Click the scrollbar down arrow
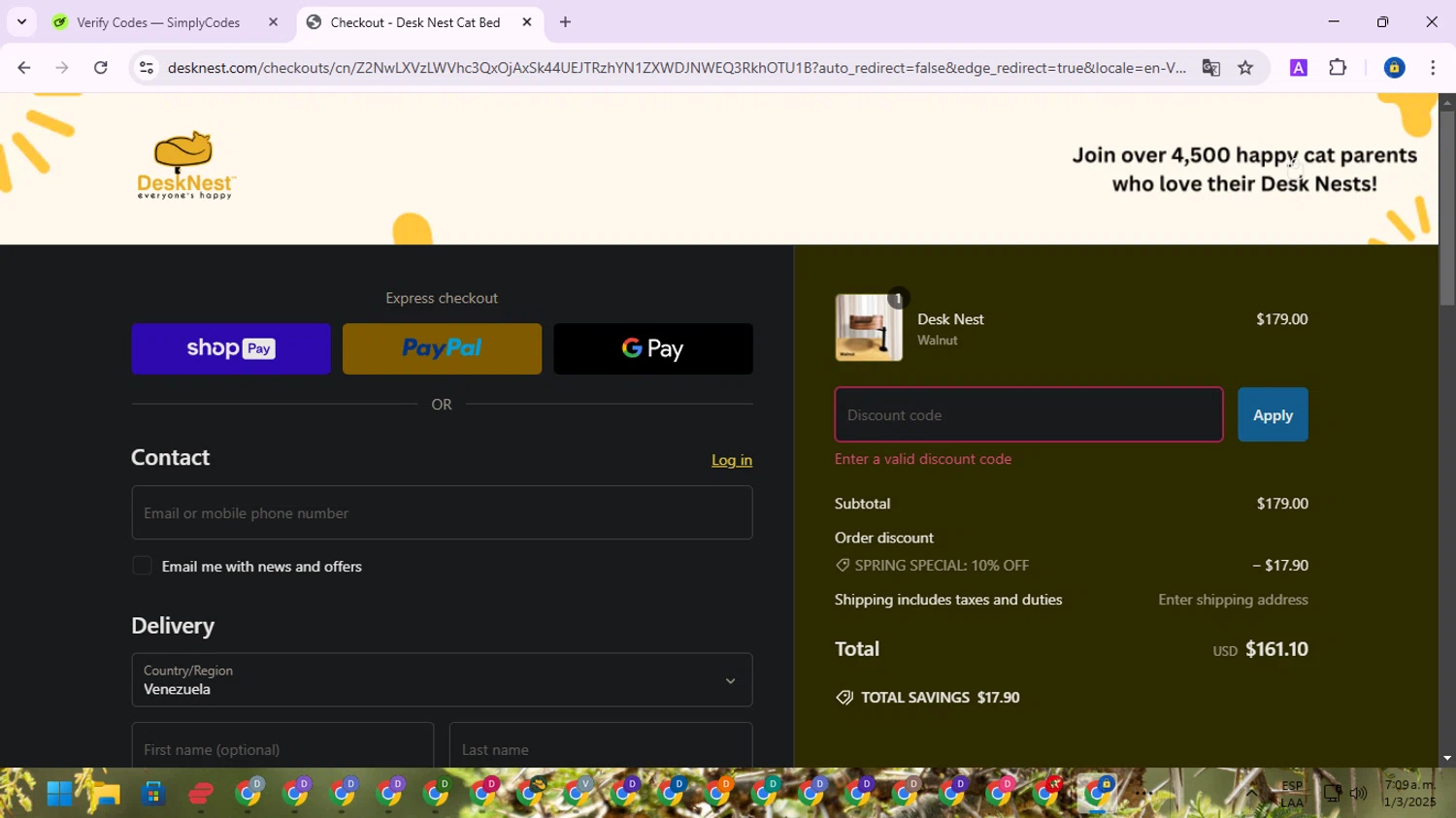 click(x=1447, y=758)
